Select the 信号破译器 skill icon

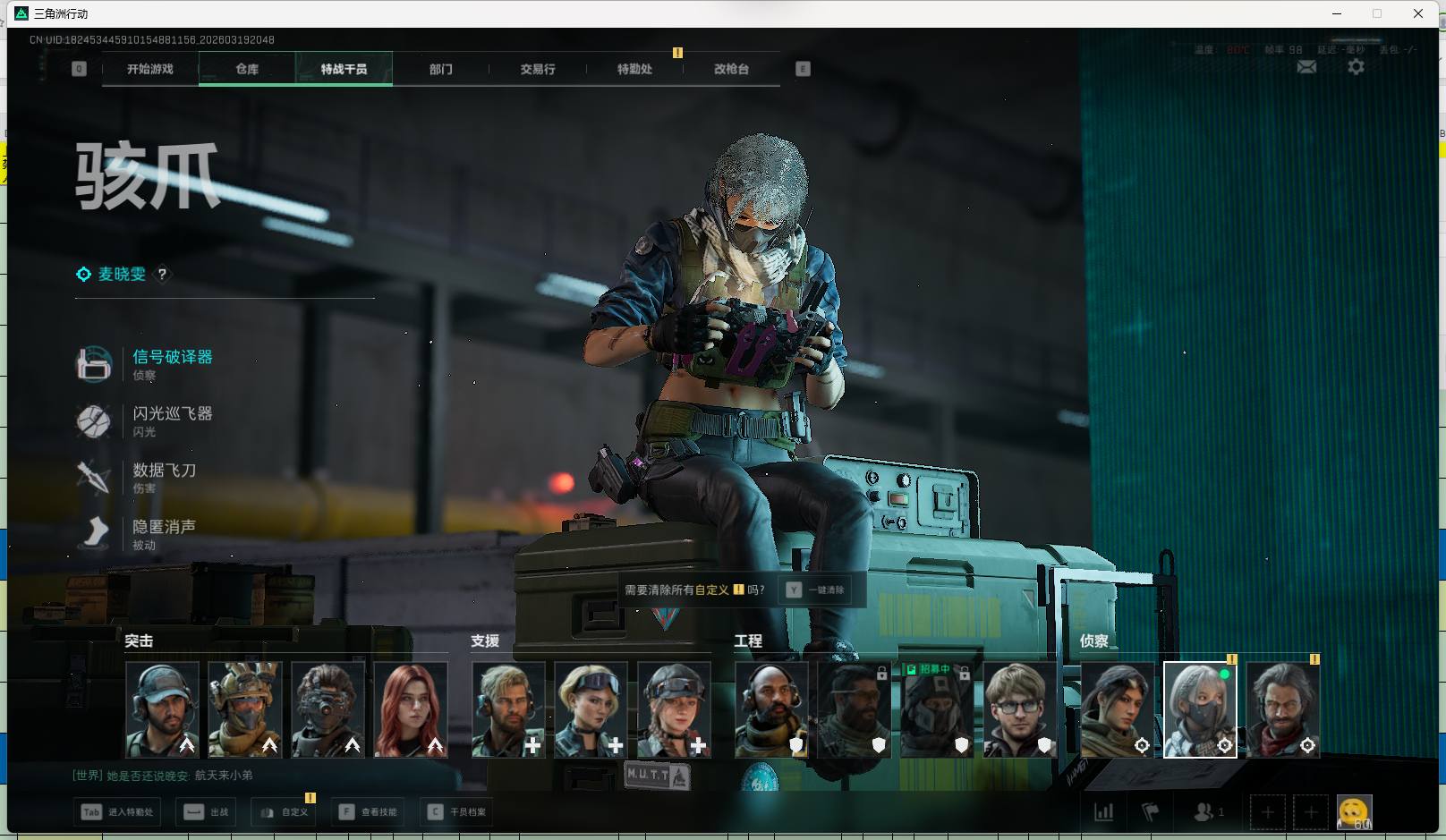tap(94, 364)
